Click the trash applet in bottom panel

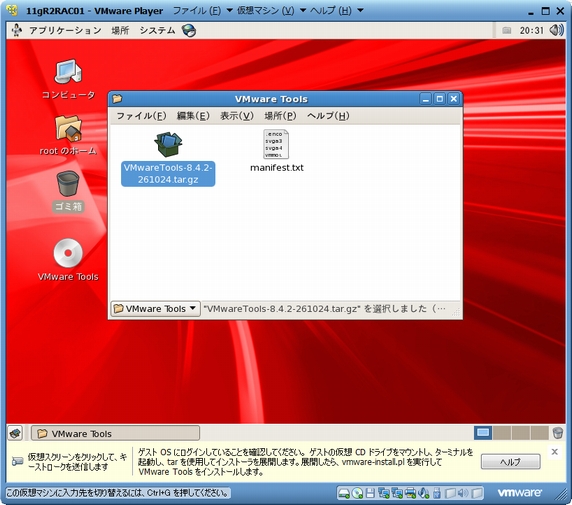[558, 433]
